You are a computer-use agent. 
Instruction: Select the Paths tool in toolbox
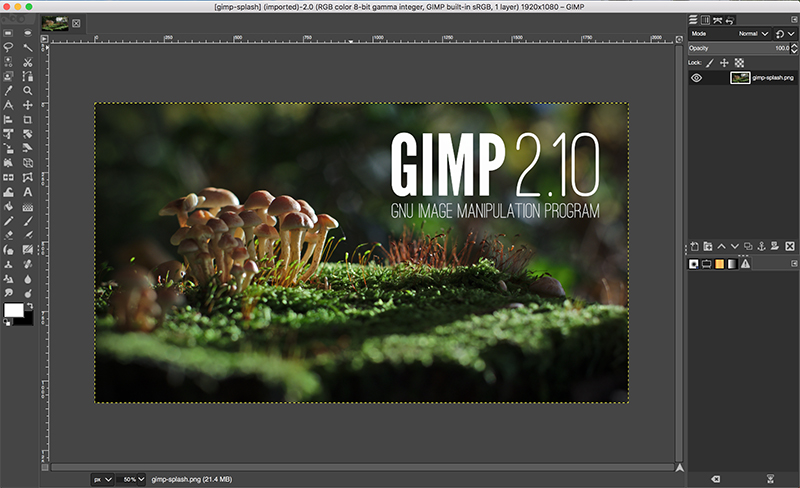click(28, 76)
